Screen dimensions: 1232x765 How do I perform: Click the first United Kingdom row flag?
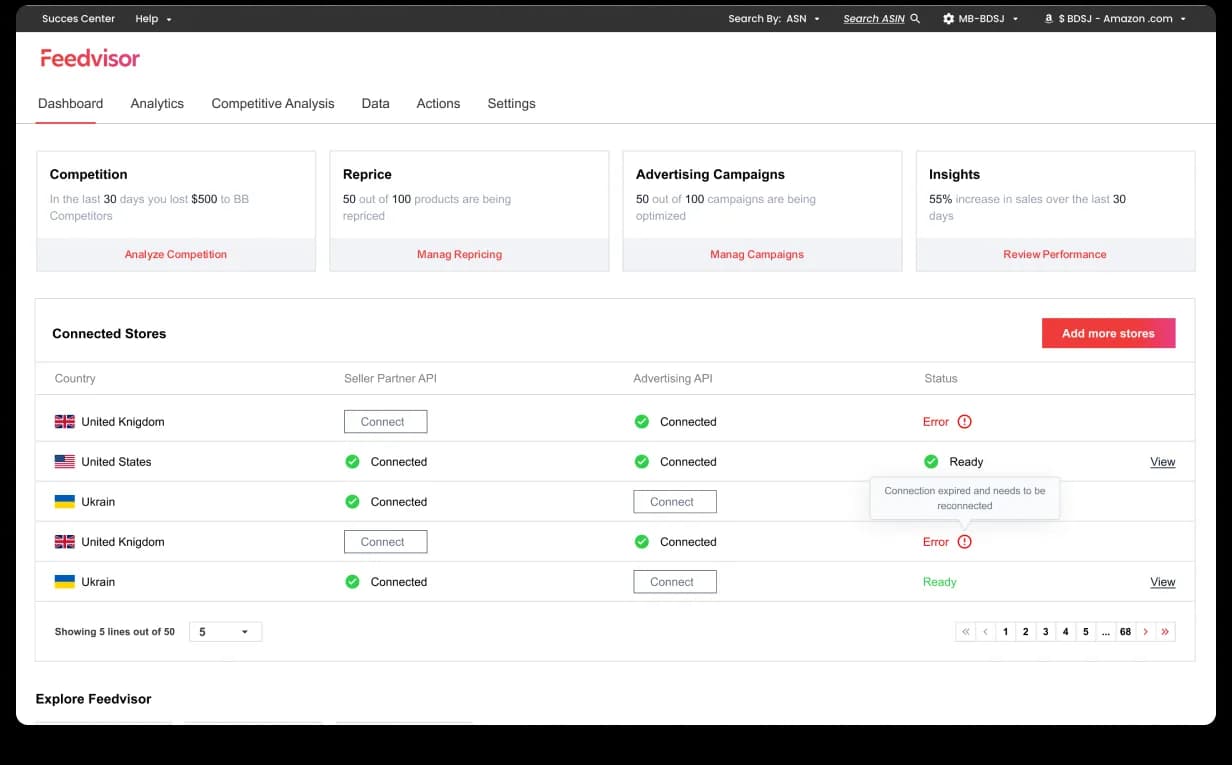[x=65, y=422]
